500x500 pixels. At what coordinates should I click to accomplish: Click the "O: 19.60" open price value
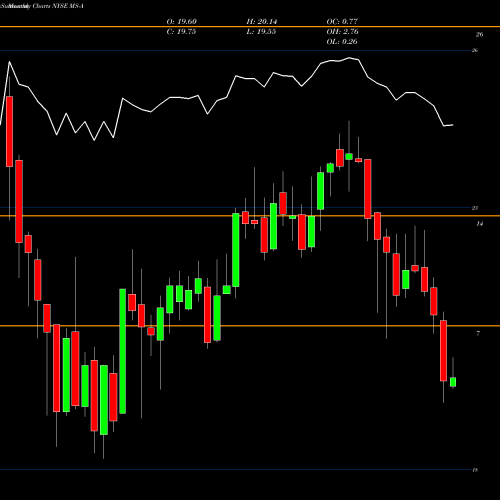[x=182, y=22]
